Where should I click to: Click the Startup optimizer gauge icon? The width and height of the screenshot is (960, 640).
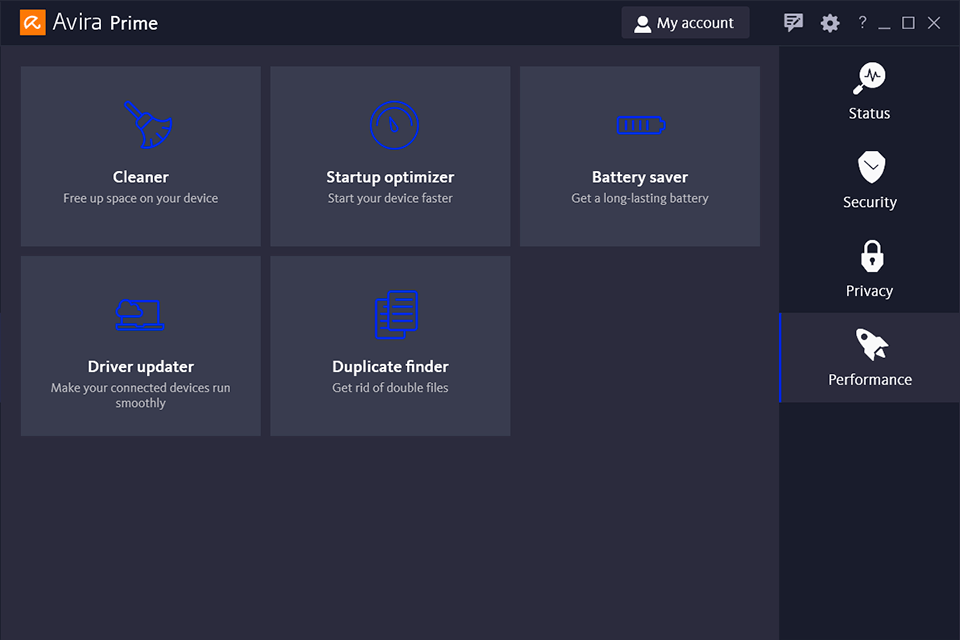(394, 125)
